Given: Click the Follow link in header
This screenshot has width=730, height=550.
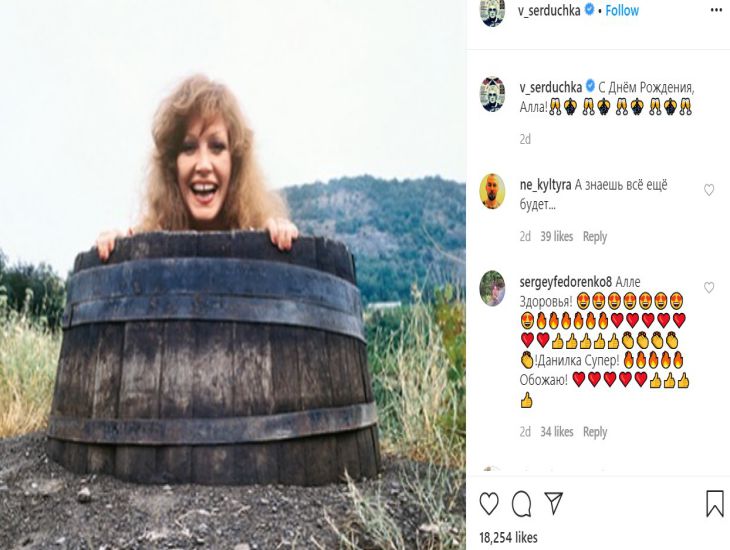Looking at the screenshot, I should point(622,10).
